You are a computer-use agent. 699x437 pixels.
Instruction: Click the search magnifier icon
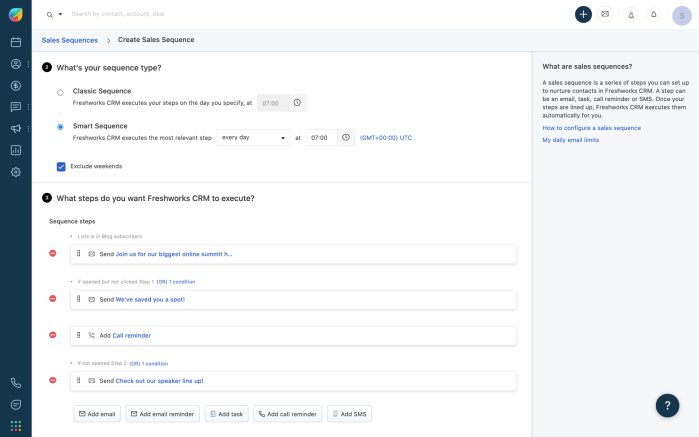point(49,15)
